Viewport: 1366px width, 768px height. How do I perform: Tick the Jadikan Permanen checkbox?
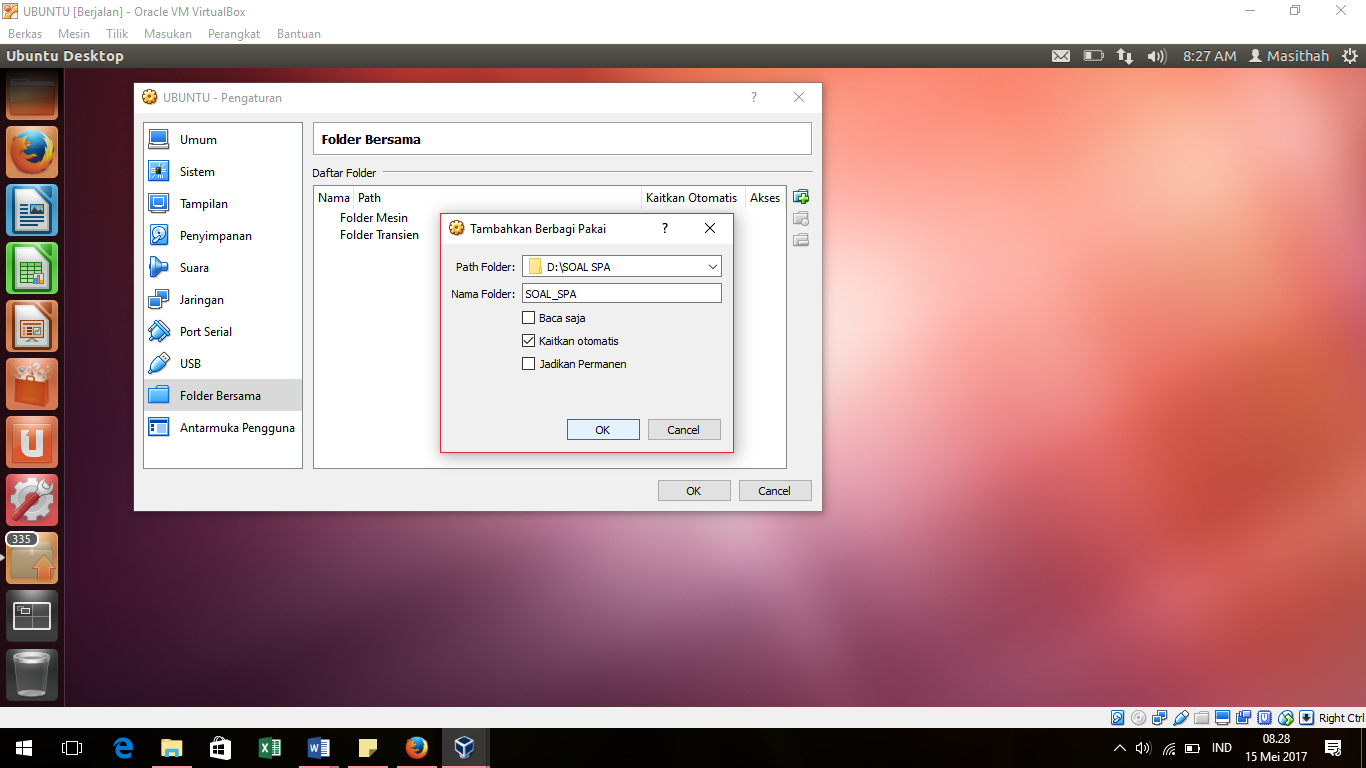529,364
